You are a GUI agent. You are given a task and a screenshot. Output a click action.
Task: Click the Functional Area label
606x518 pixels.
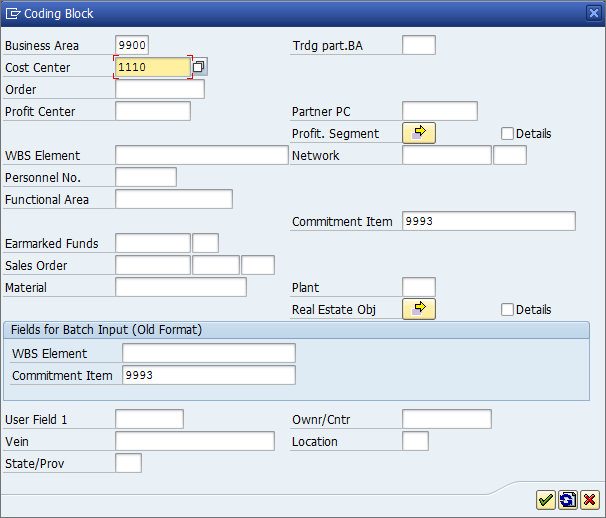click(x=47, y=199)
